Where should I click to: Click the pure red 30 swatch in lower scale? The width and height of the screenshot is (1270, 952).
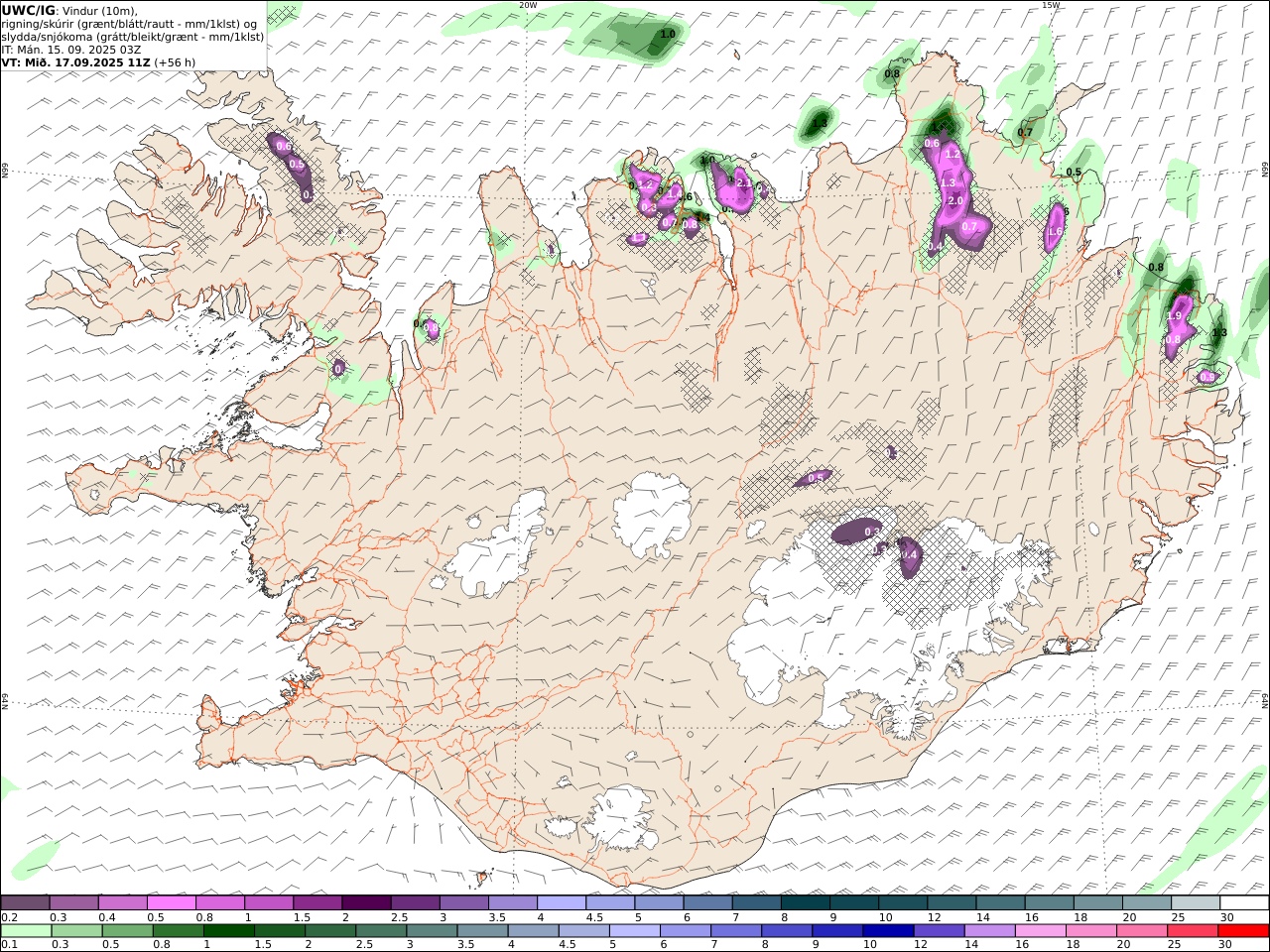1242,931
